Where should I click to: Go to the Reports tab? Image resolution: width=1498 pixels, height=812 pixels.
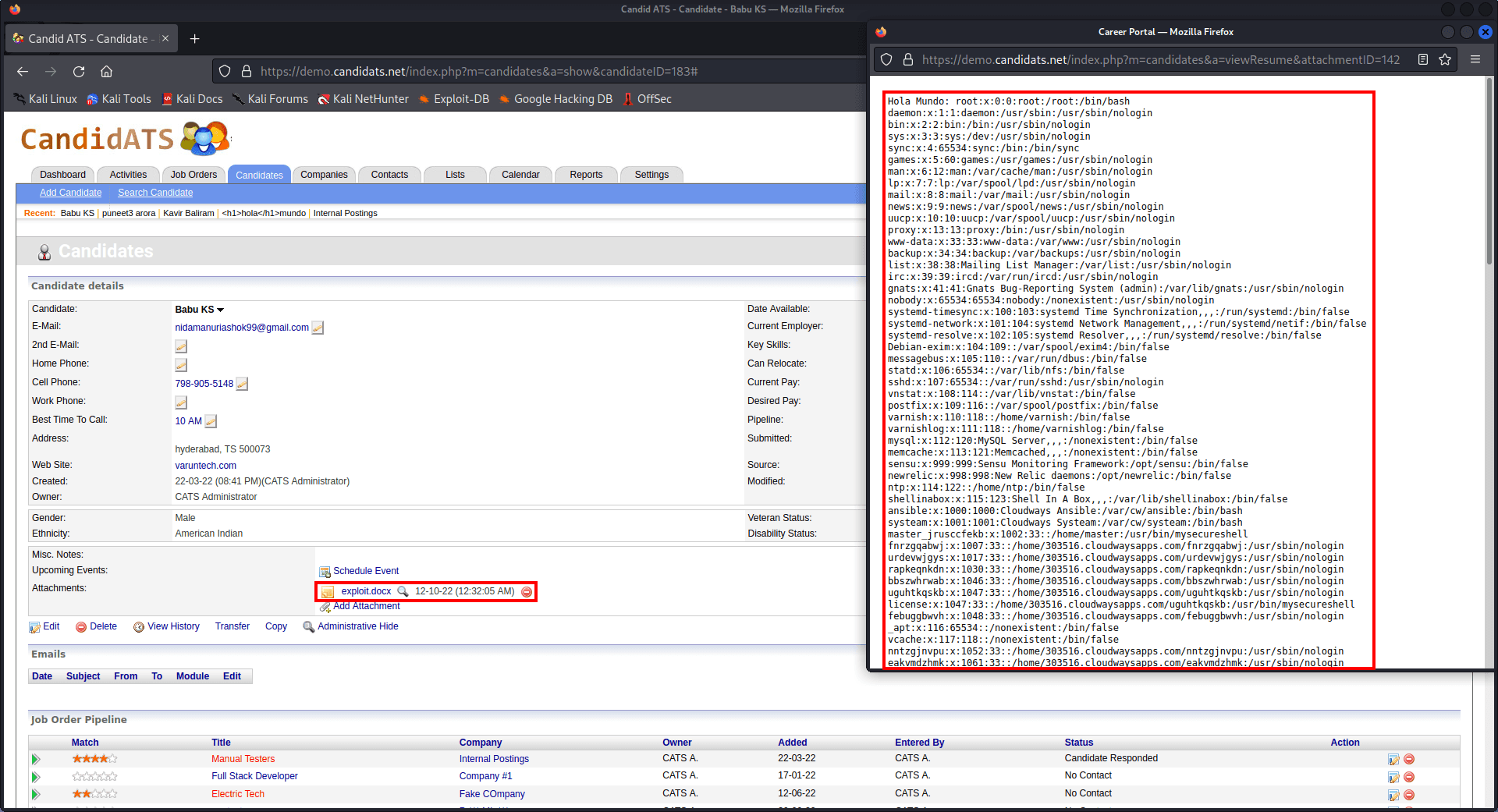tap(586, 175)
